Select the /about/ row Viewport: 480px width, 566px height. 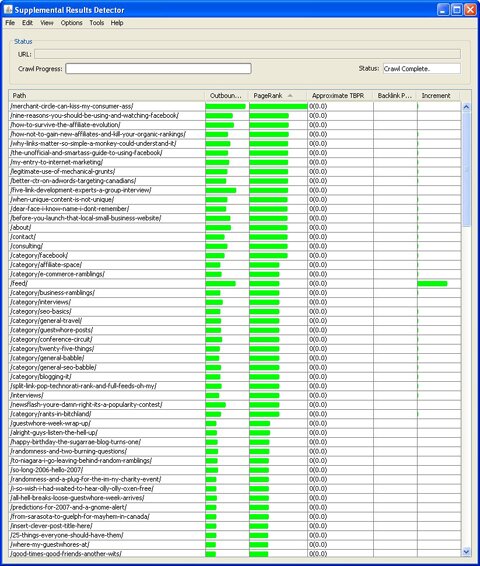tap(235, 227)
